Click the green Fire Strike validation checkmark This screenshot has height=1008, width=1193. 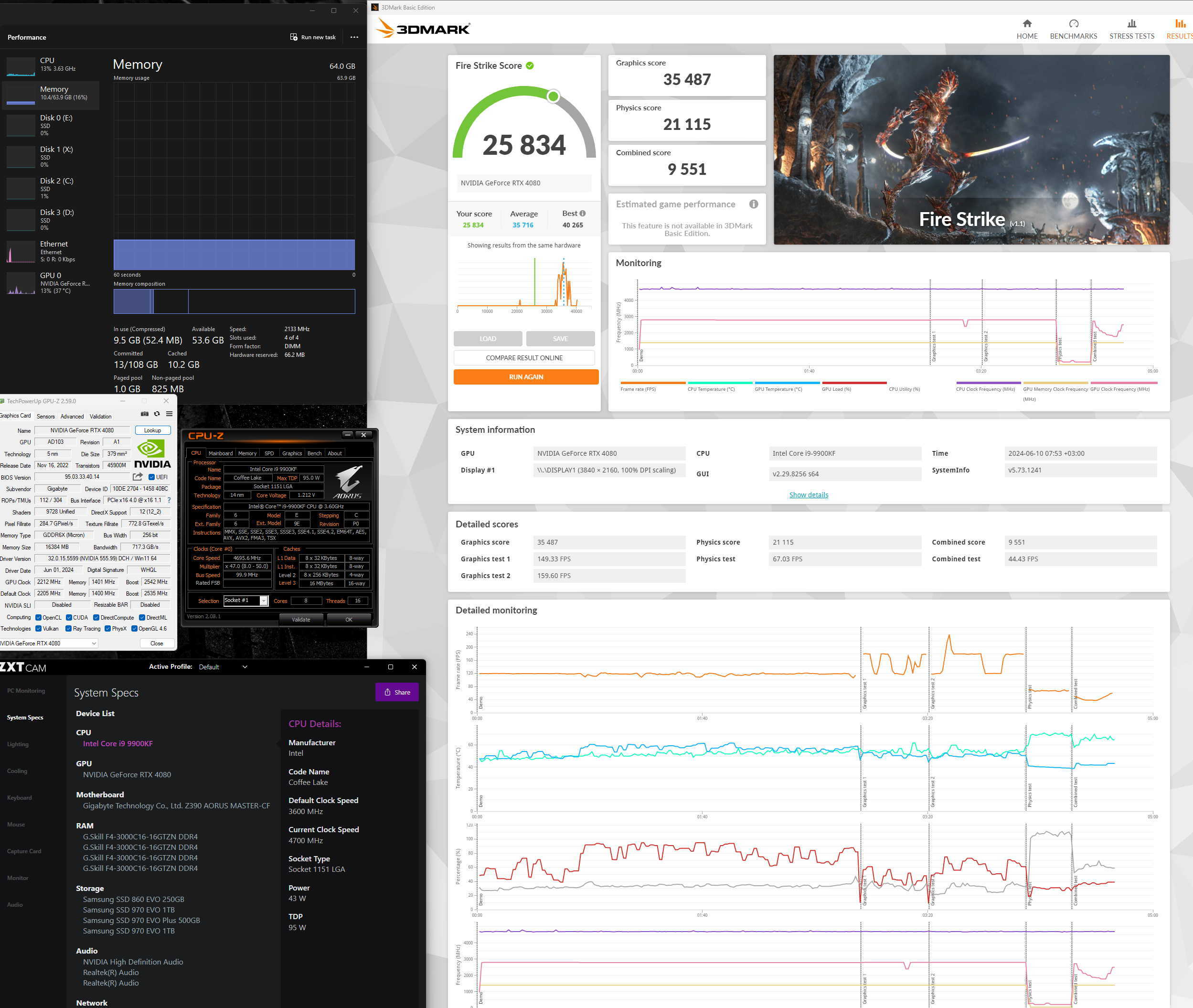530,66
